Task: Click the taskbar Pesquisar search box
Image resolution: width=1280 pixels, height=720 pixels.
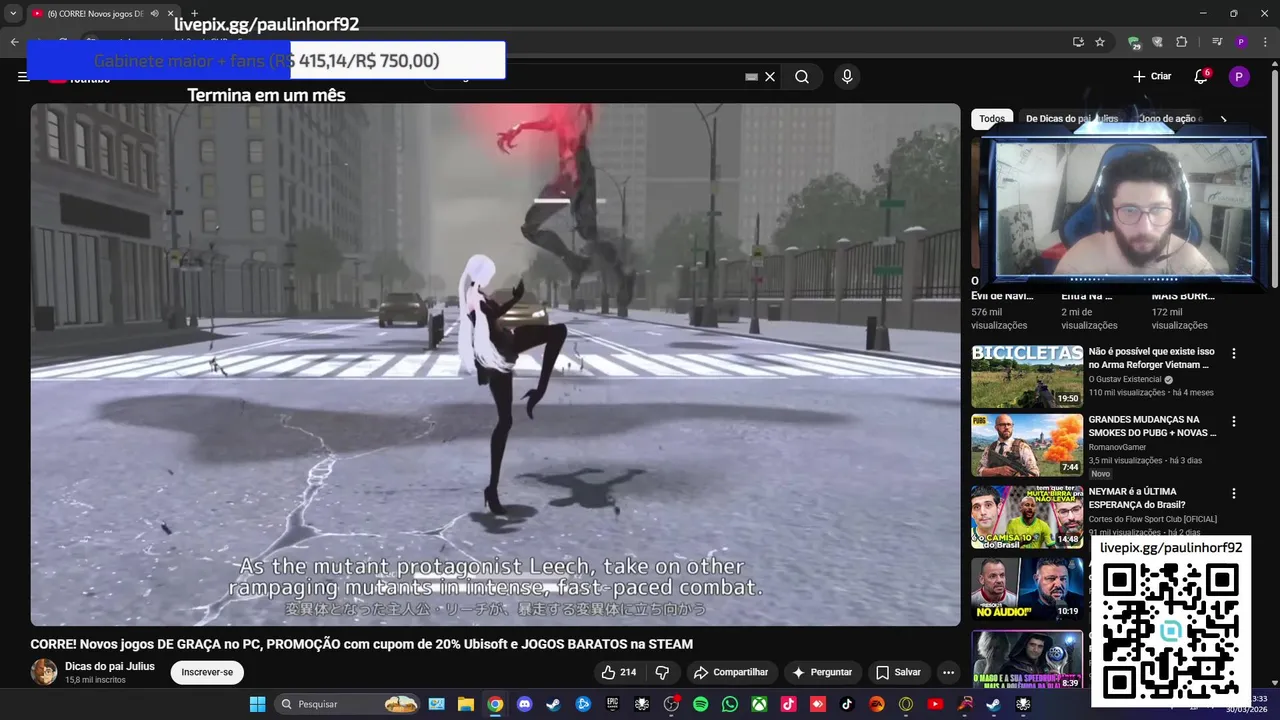Action: point(346,704)
